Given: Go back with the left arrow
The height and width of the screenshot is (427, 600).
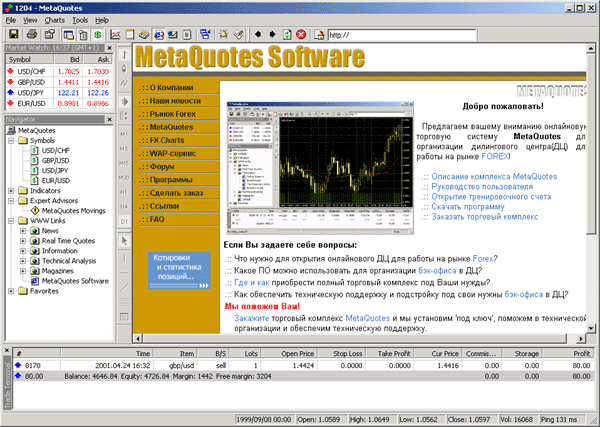Looking at the screenshot, I should click(x=258, y=35).
